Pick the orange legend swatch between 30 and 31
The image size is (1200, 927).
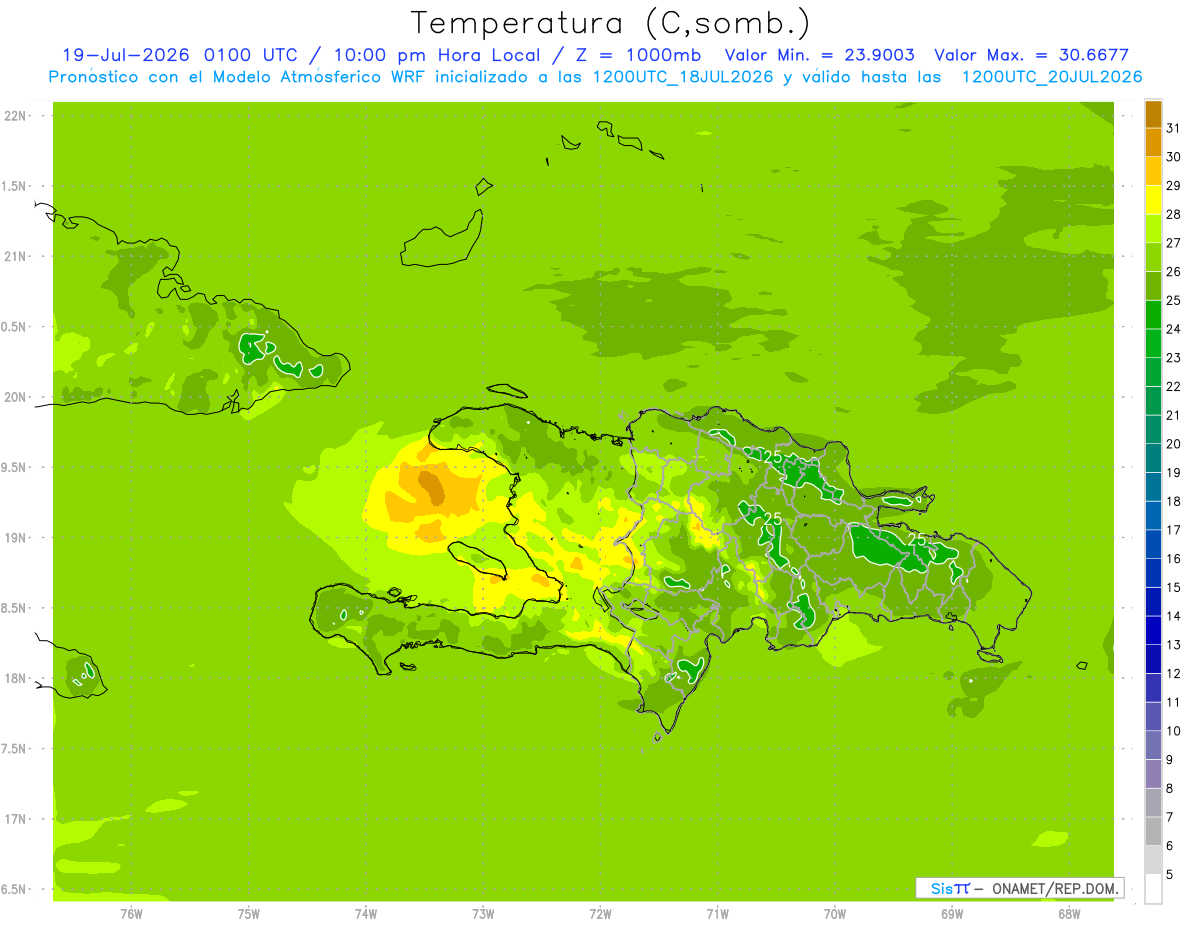pyautogui.click(x=1153, y=143)
